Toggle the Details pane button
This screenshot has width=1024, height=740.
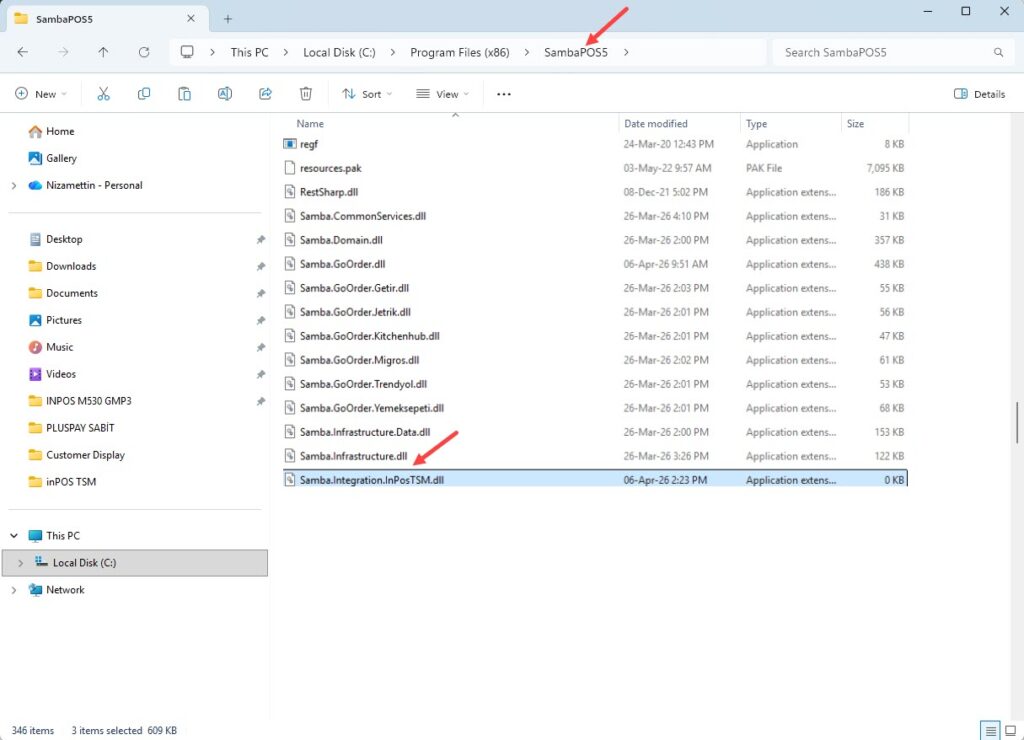[979, 94]
